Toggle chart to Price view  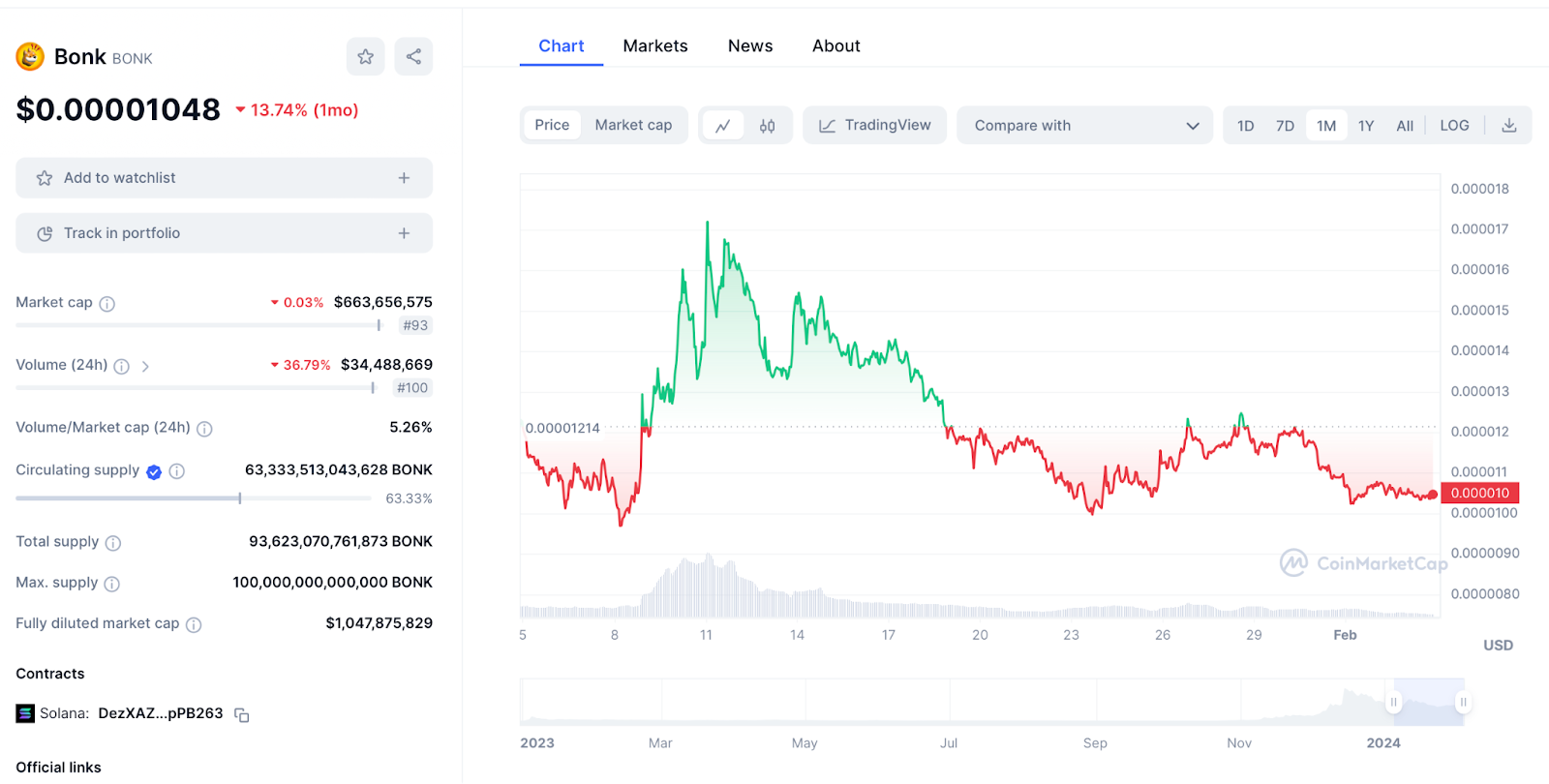click(553, 125)
